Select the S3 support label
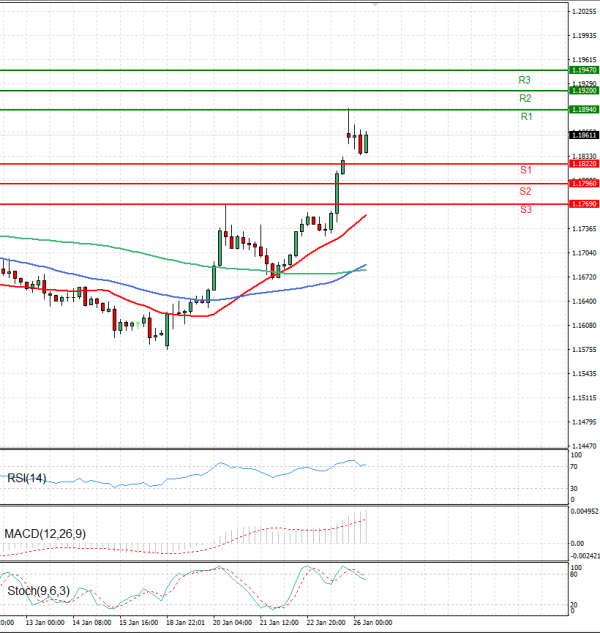 (x=525, y=210)
